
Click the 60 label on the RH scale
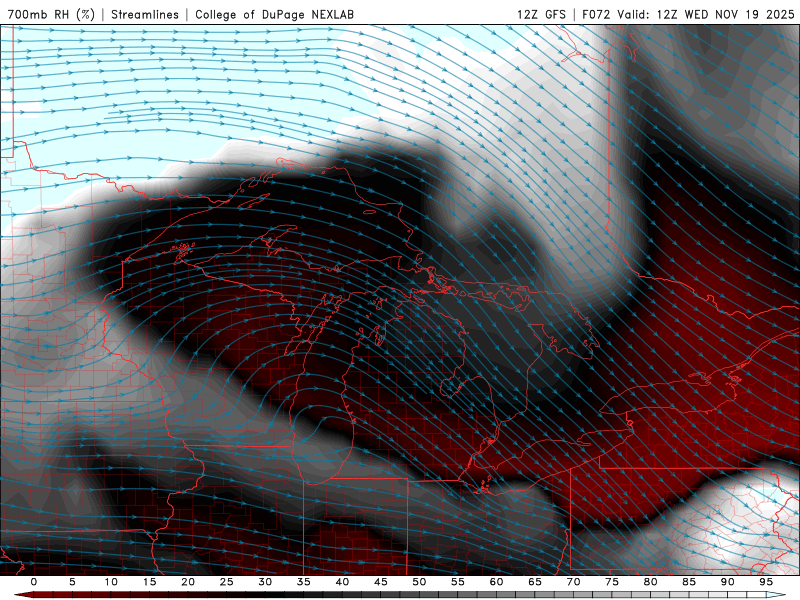(496, 582)
